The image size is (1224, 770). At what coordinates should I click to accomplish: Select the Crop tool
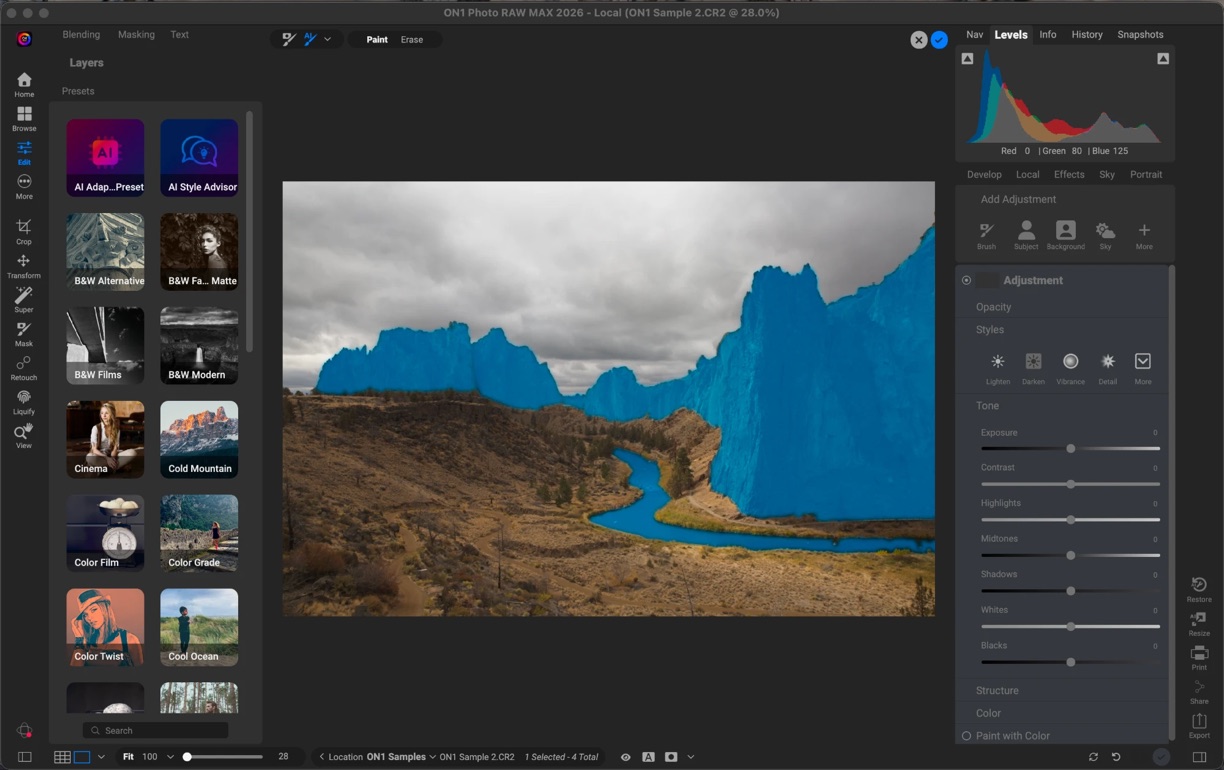(24, 231)
